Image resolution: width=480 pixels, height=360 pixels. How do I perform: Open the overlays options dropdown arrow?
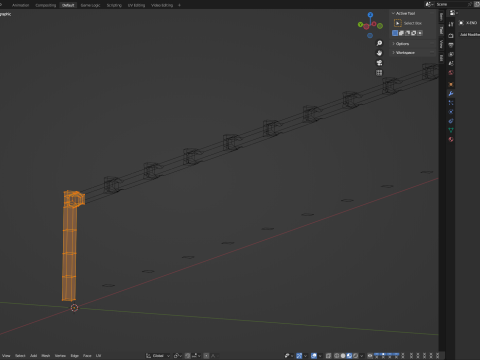(320, 356)
